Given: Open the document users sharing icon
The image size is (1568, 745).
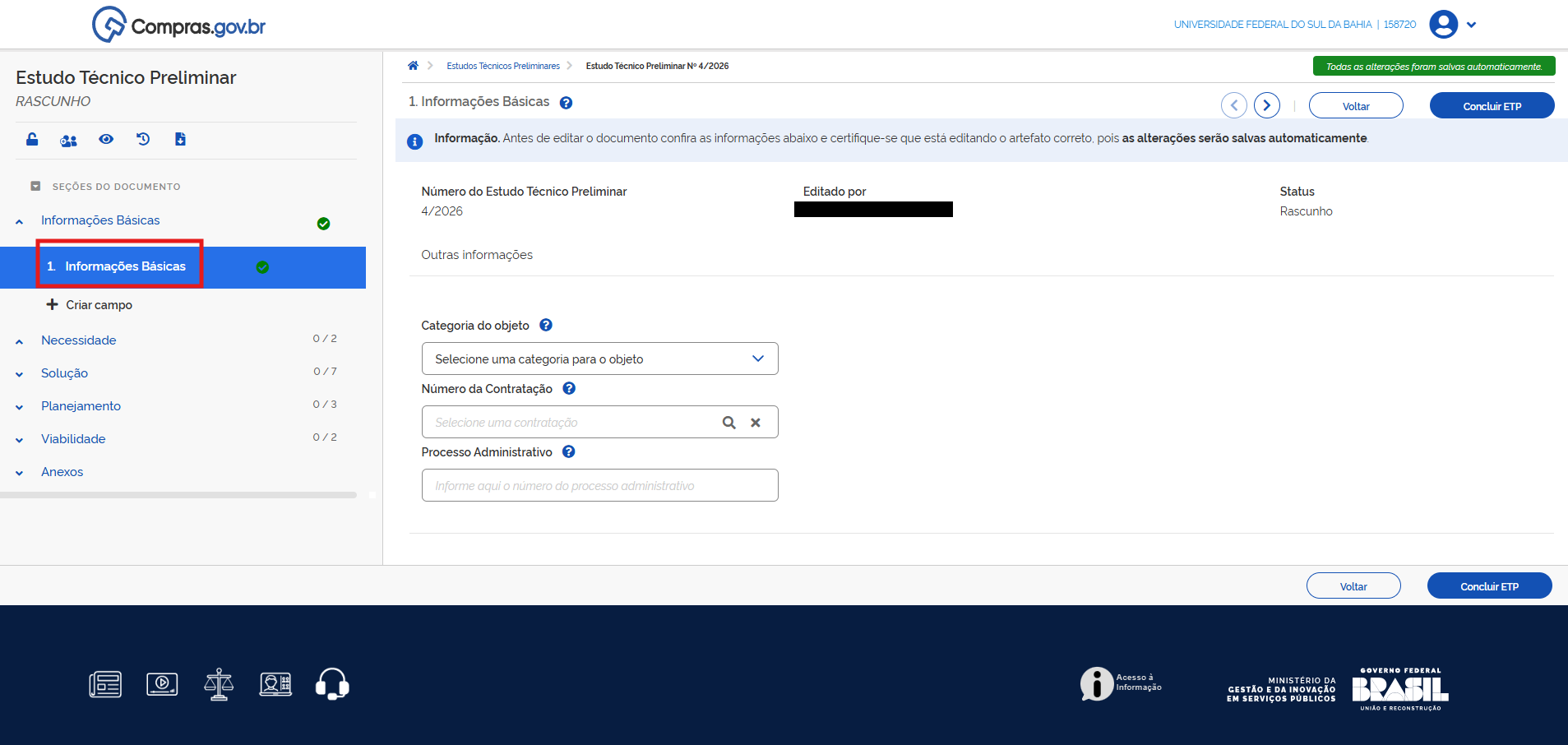Looking at the screenshot, I should coord(68,140).
